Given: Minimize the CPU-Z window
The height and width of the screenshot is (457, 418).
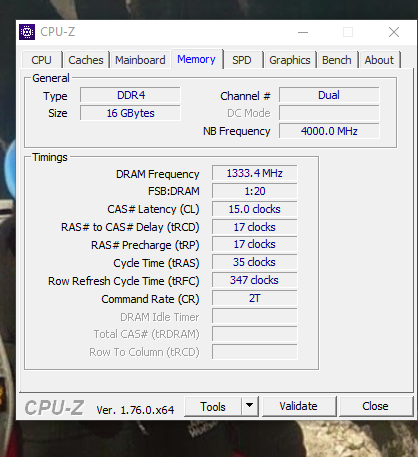Looking at the screenshot, I should click(303, 32).
